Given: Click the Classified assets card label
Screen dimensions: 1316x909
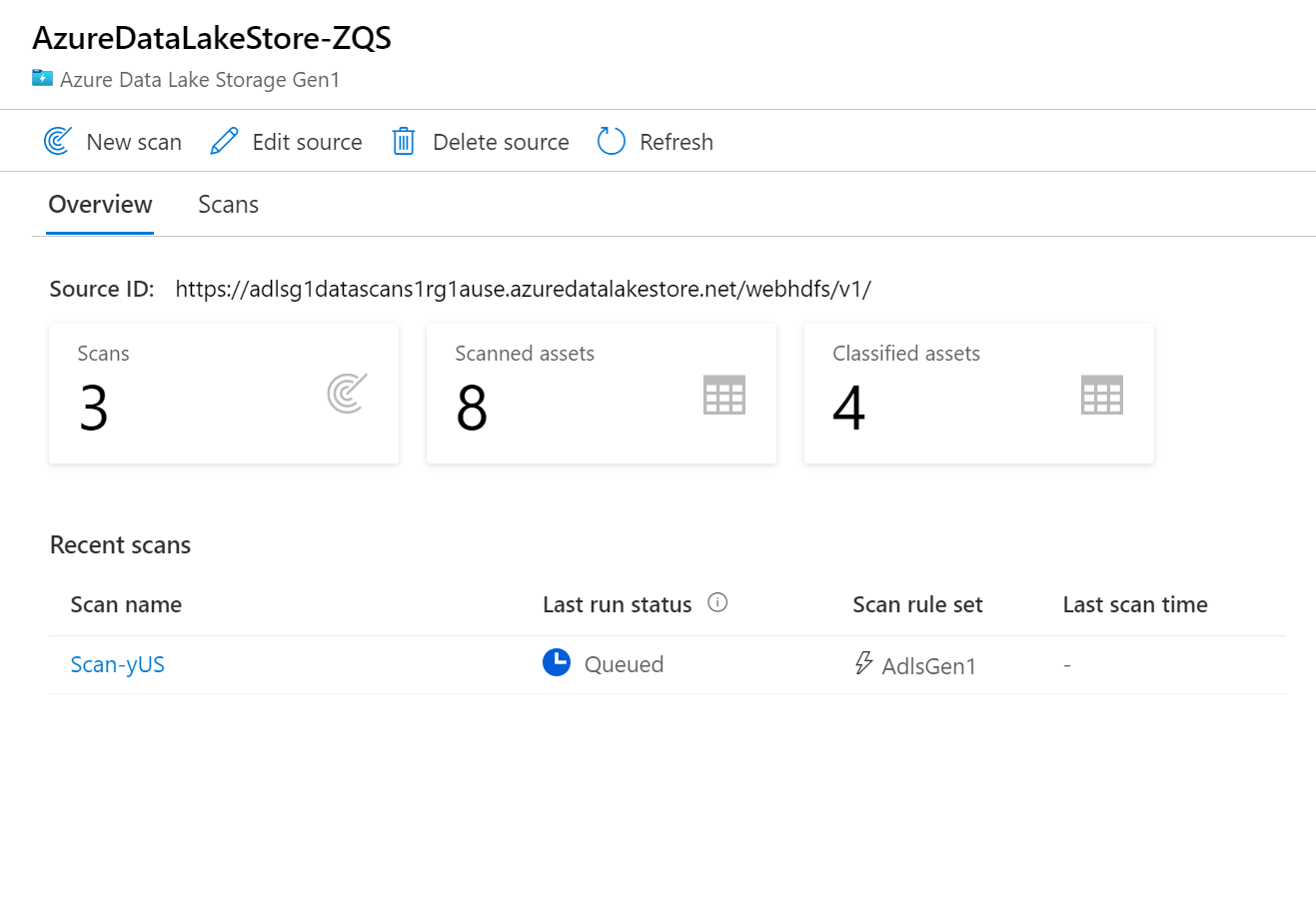Looking at the screenshot, I should pyautogui.click(x=906, y=354).
